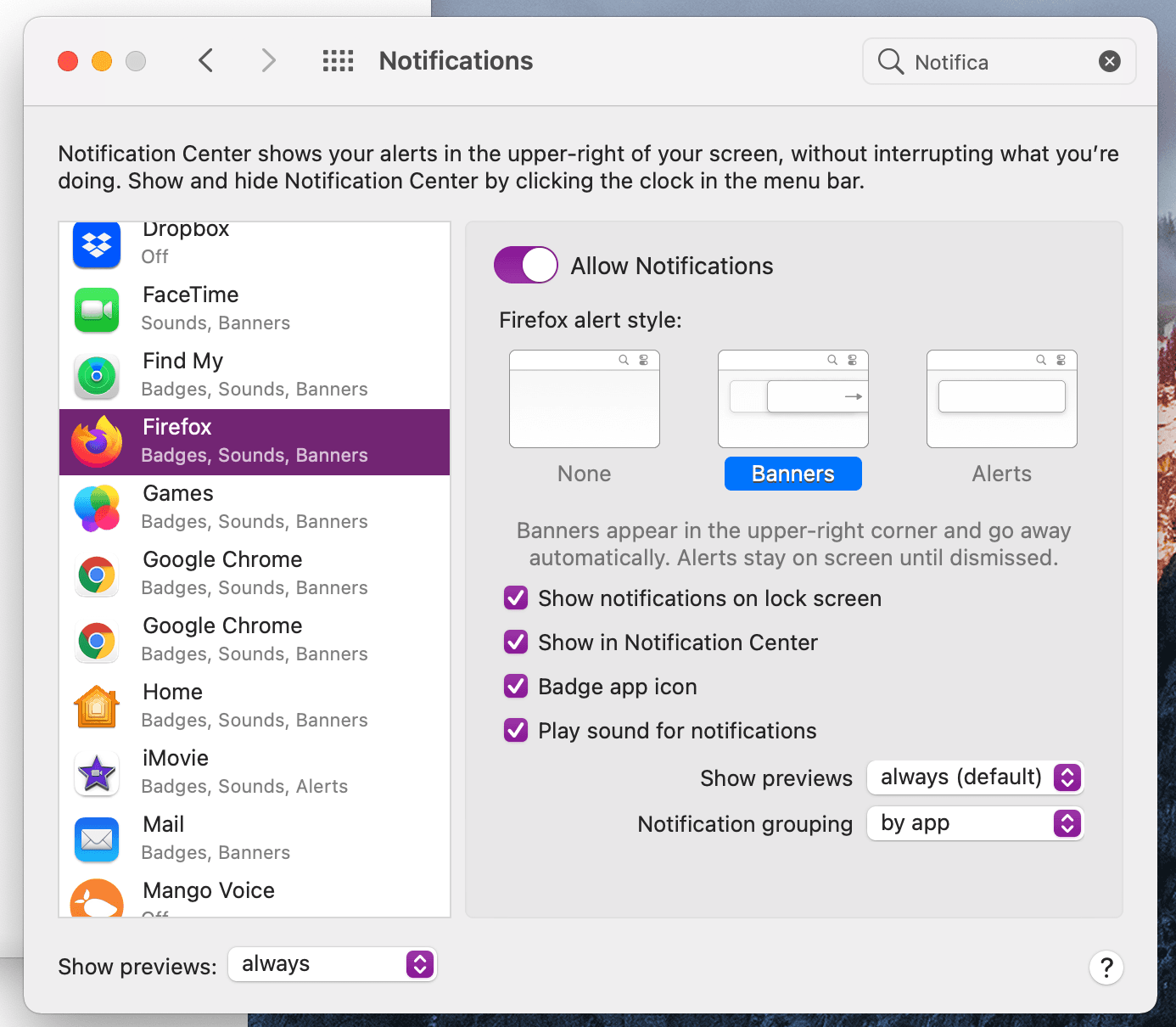Go forward with the right chevron
1176x1027 pixels.
(x=268, y=60)
